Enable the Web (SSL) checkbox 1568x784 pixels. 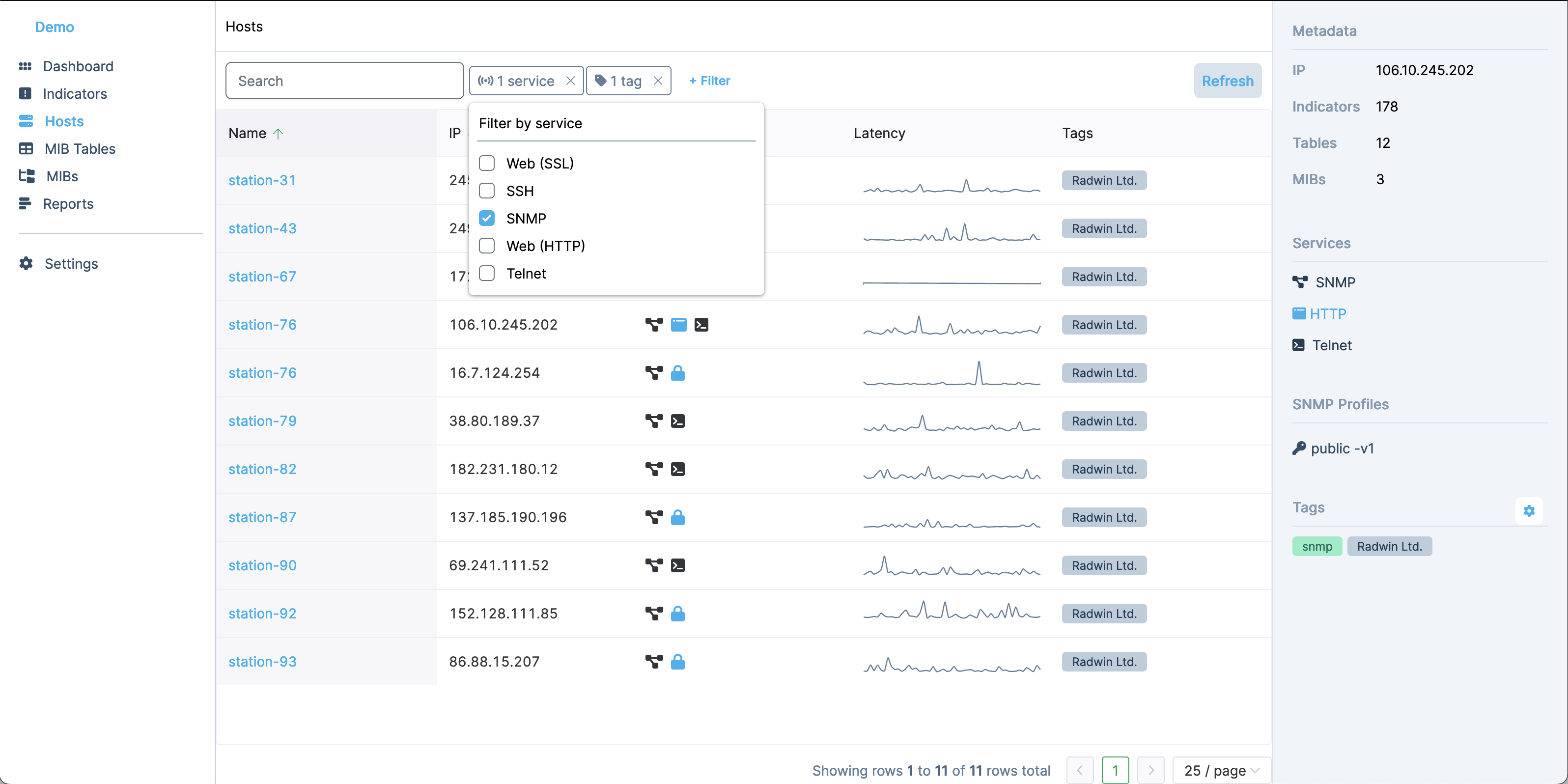(487, 163)
